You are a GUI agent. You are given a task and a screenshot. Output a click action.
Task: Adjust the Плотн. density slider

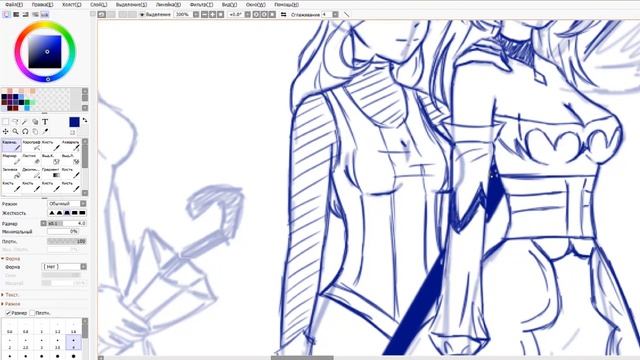(x=67, y=241)
